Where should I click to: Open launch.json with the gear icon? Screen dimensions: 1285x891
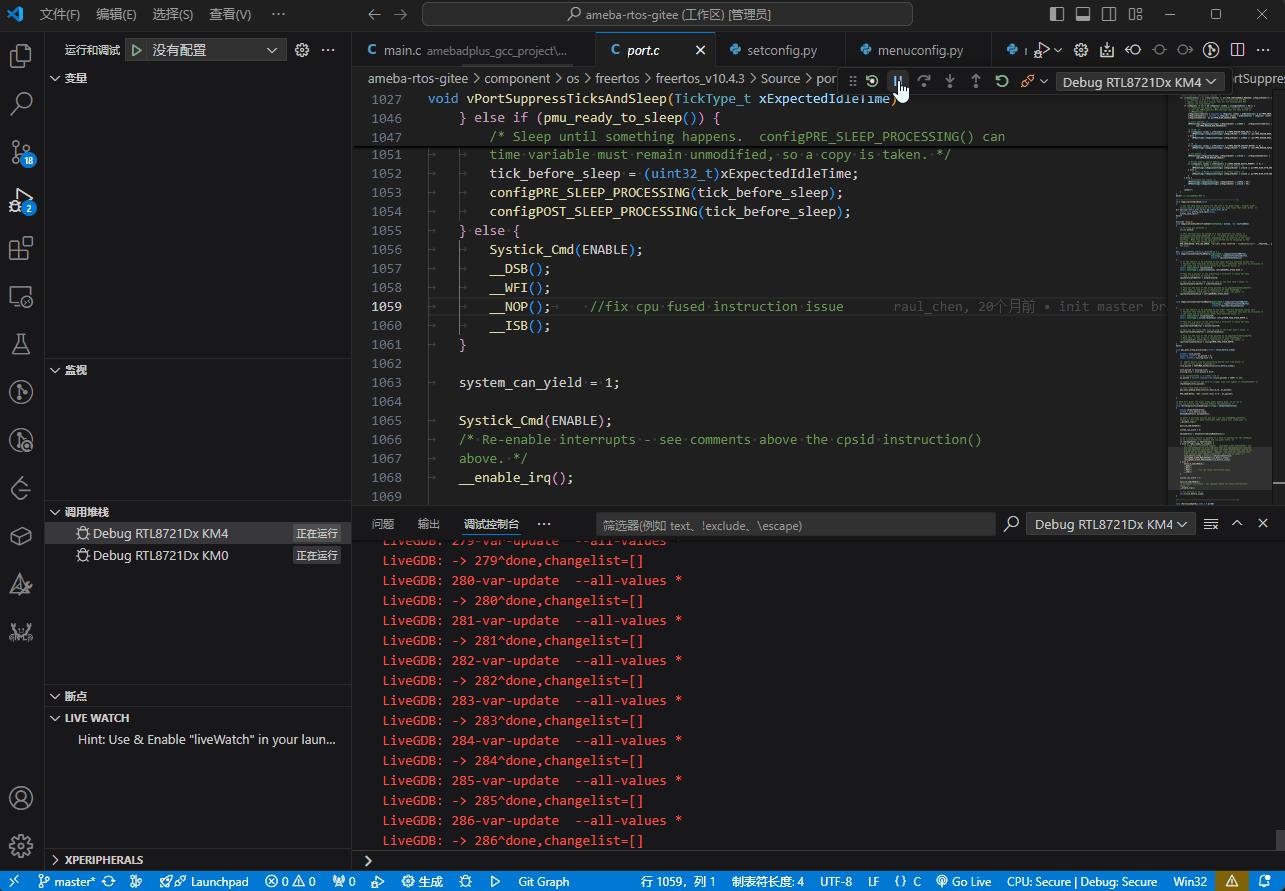pyautogui.click(x=302, y=50)
